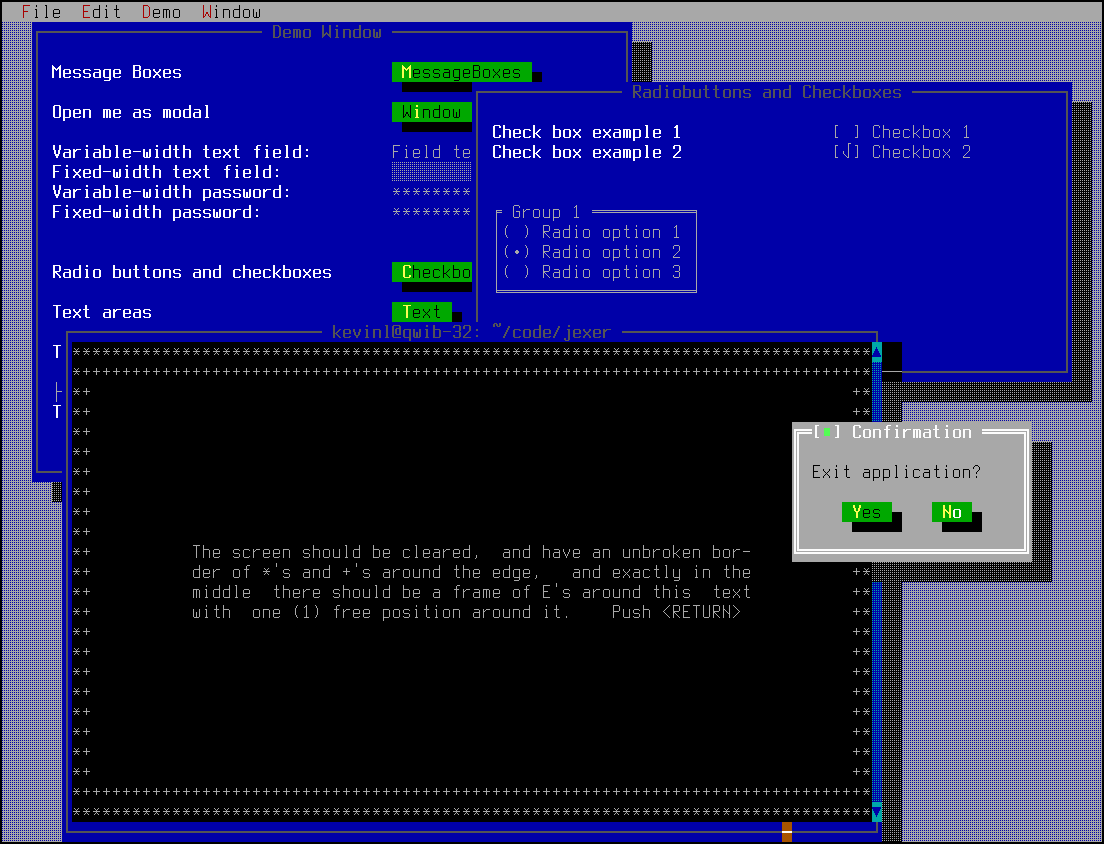Select Radio option 1
This screenshot has height=844, width=1104.
516,232
